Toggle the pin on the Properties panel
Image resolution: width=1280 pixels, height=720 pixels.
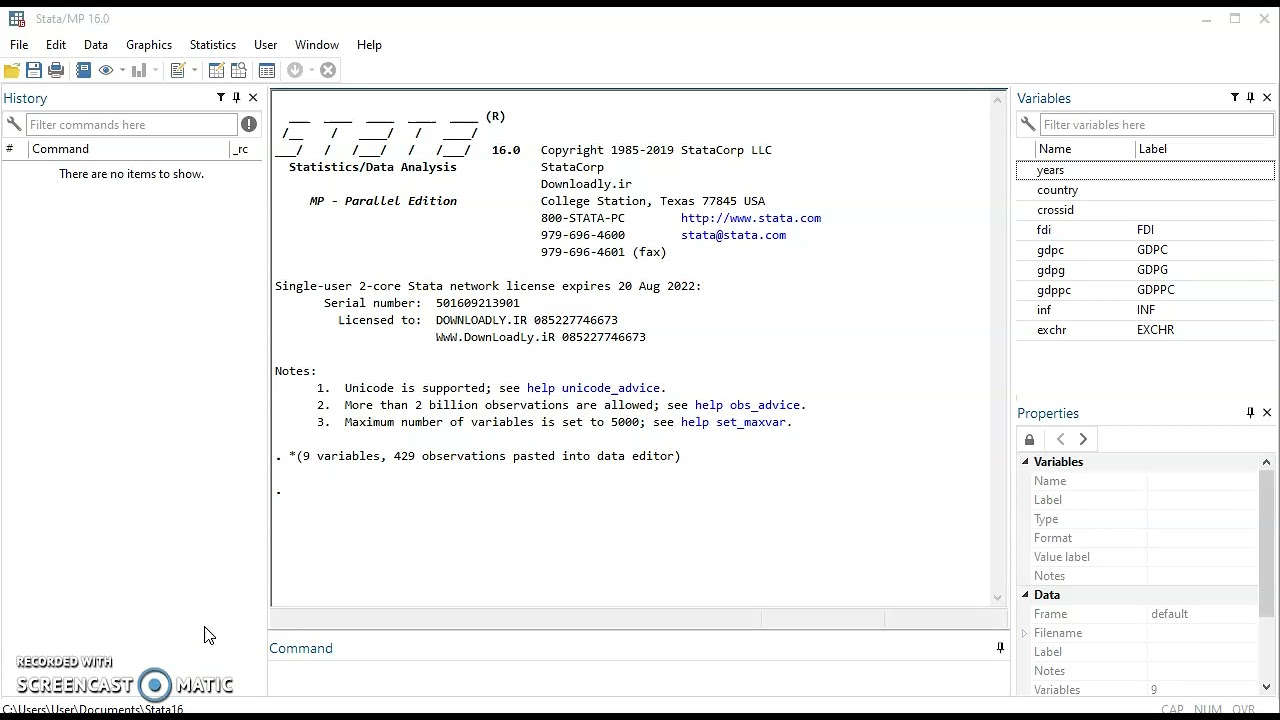tap(1251, 413)
